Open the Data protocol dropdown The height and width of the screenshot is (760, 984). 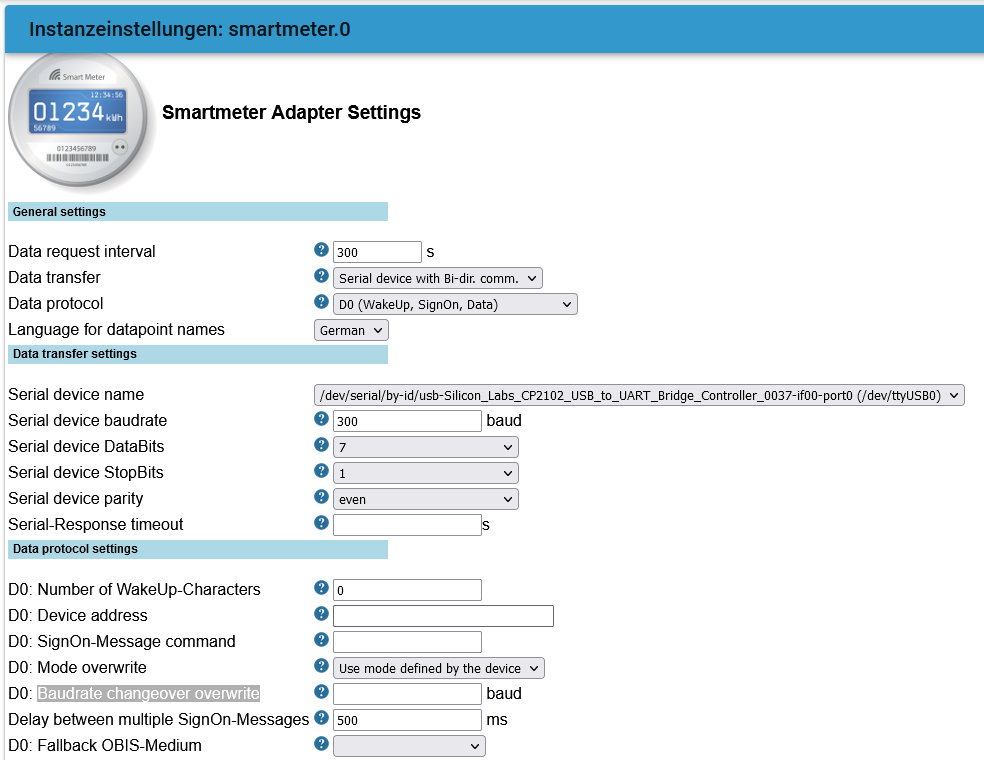point(455,304)
